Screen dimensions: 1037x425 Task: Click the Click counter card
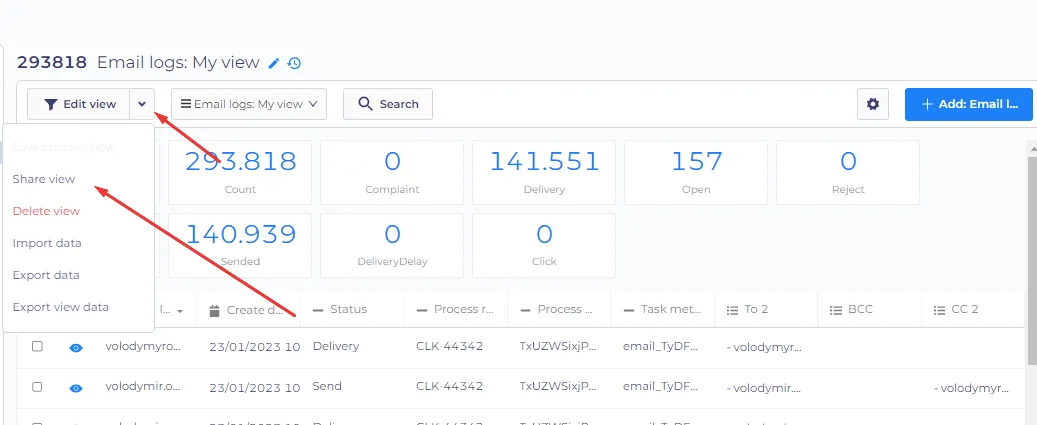[544, 245]
